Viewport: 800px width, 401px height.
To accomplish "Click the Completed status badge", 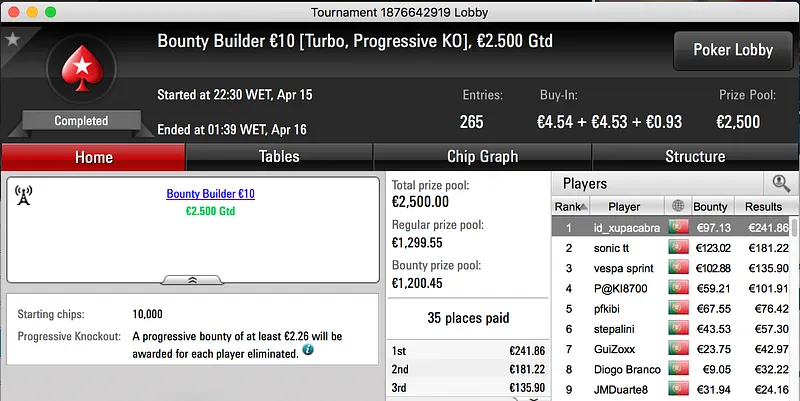I will pyautogui.click(x=81, y=121).
